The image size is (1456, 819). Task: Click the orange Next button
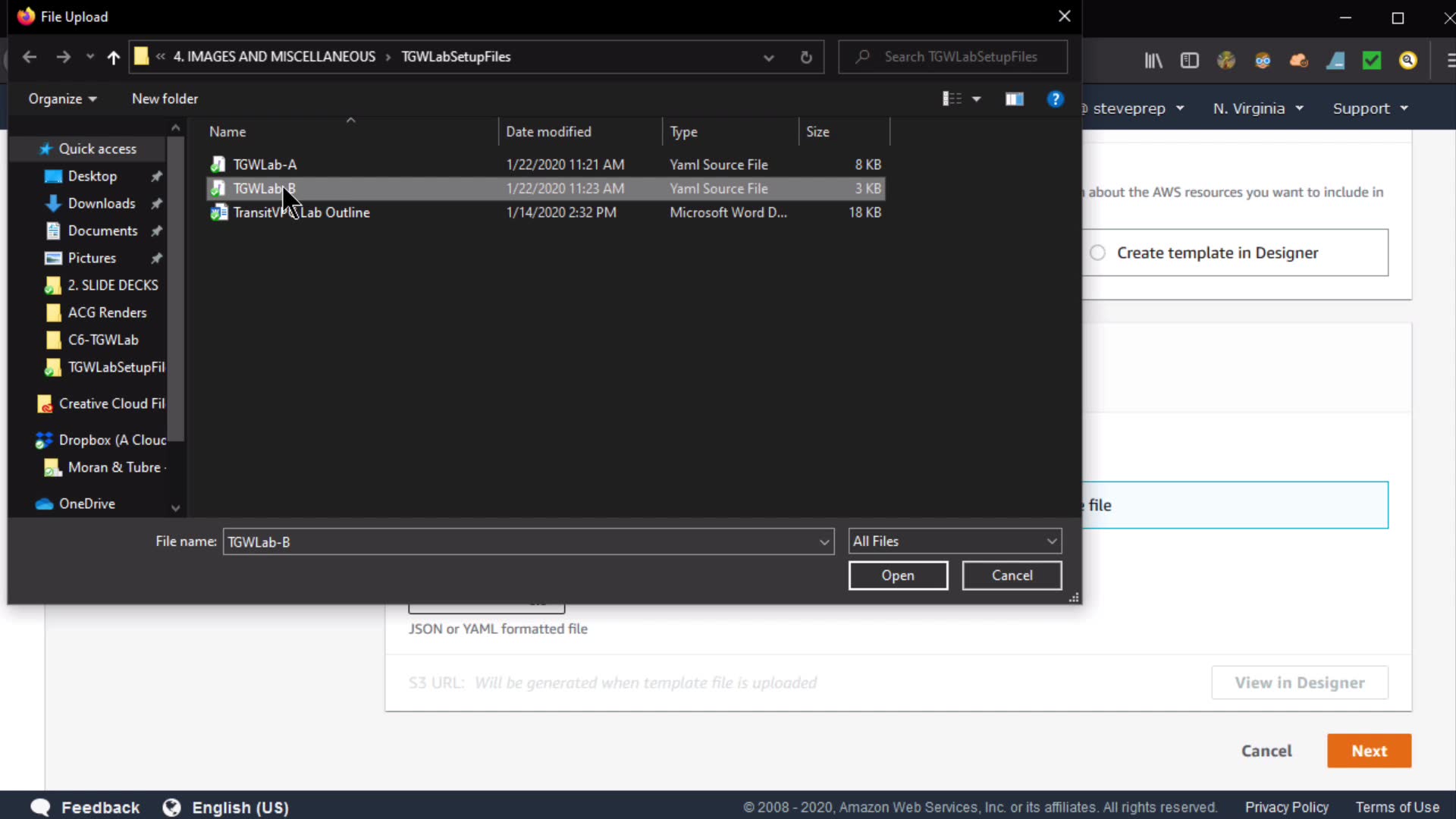coord(1369,751)
